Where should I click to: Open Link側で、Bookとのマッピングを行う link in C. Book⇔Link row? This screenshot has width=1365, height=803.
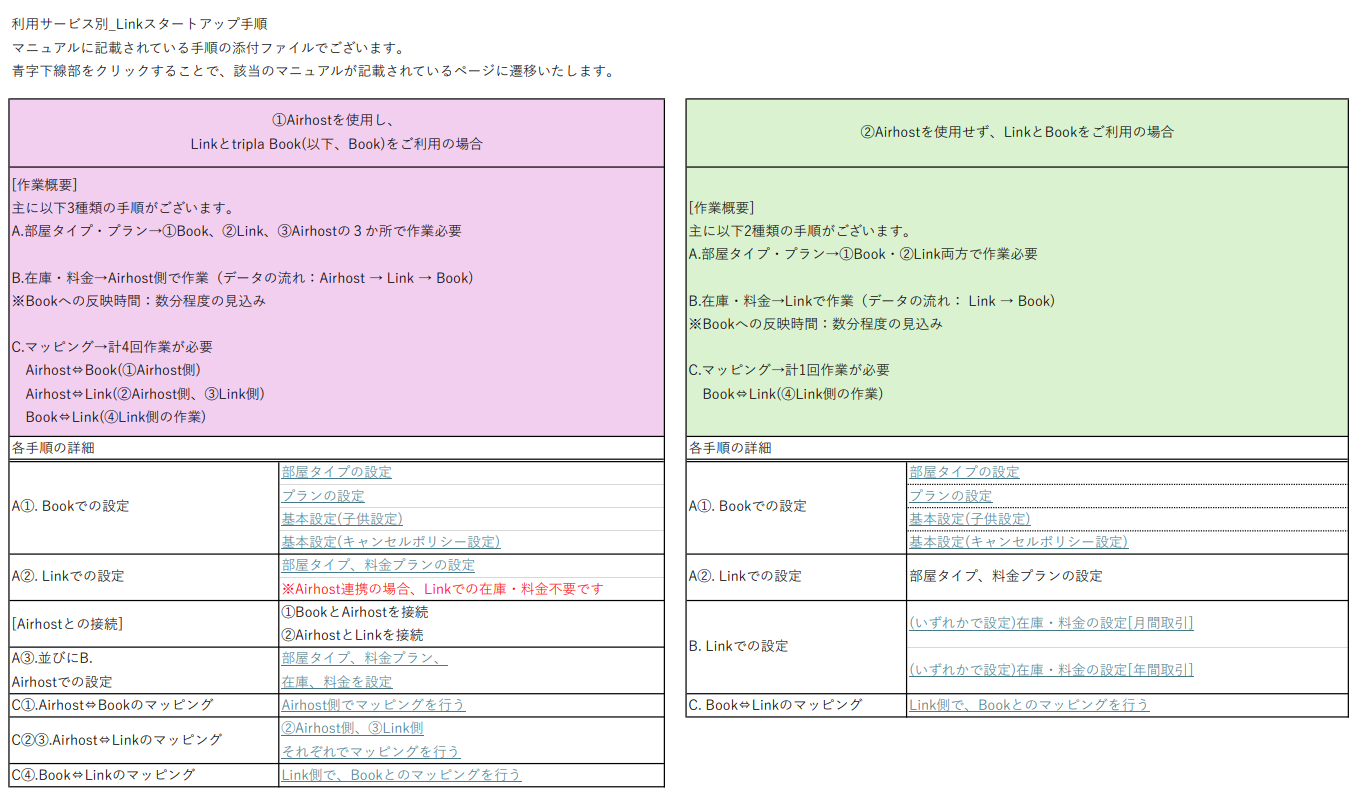coord(1029,705)
